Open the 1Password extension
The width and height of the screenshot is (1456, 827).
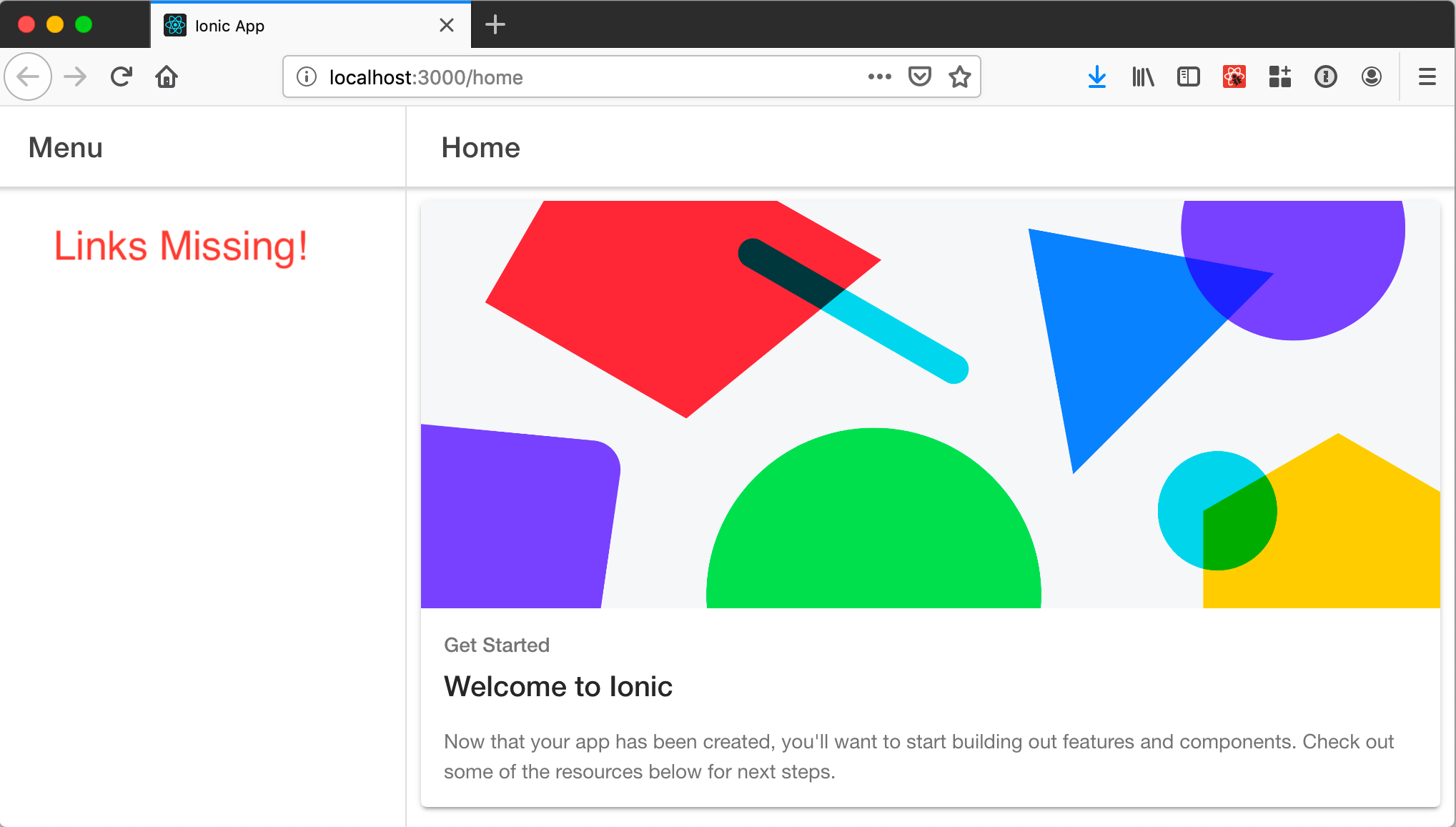pos(1326,76)
